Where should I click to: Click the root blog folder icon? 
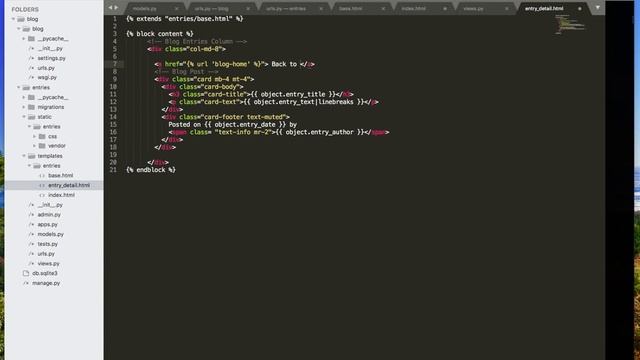[21, 19]
